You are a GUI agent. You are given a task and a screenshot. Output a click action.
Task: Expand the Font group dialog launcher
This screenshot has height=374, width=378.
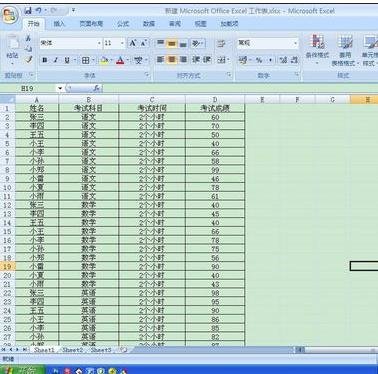pos(147,75)
